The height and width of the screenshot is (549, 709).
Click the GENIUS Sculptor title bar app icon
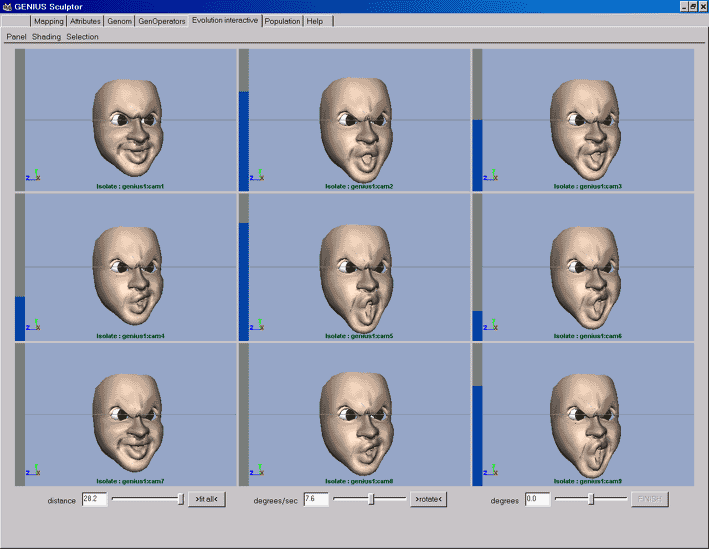(7, 6)
